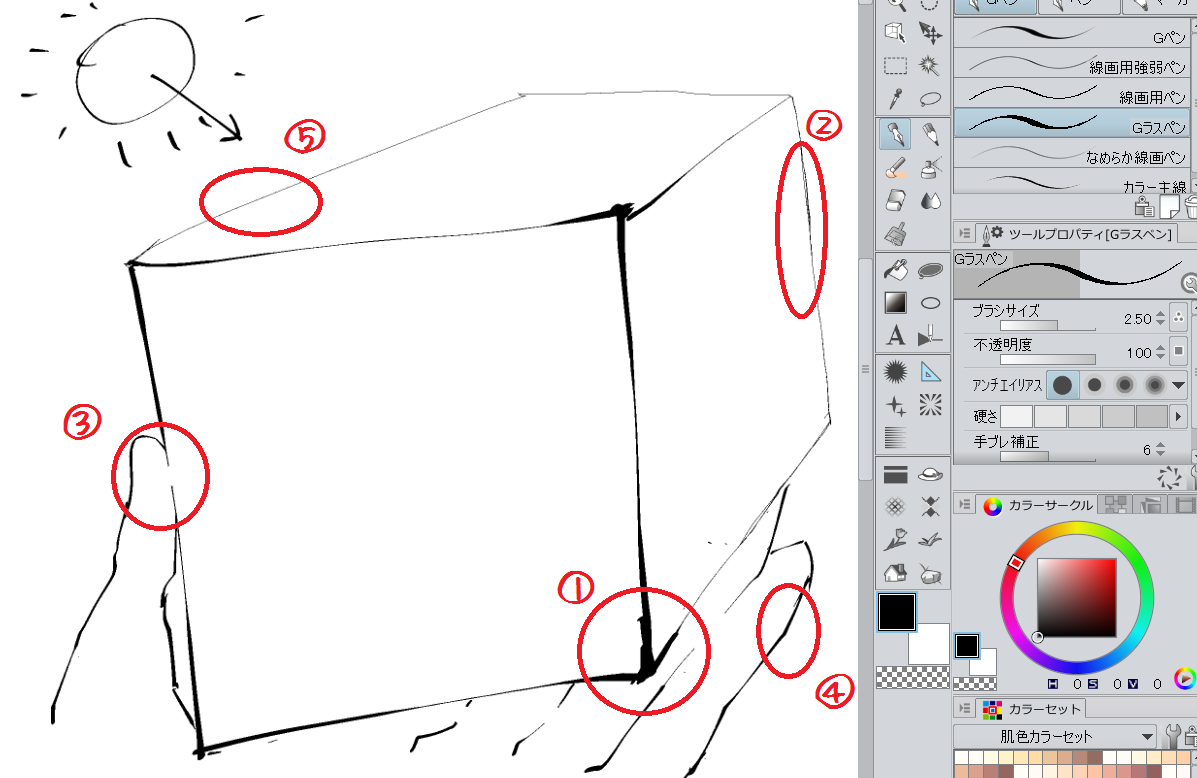Open the hardness detail arrow button
The height and width of the screenshot is (778, 1197).
click(1178, 417)
